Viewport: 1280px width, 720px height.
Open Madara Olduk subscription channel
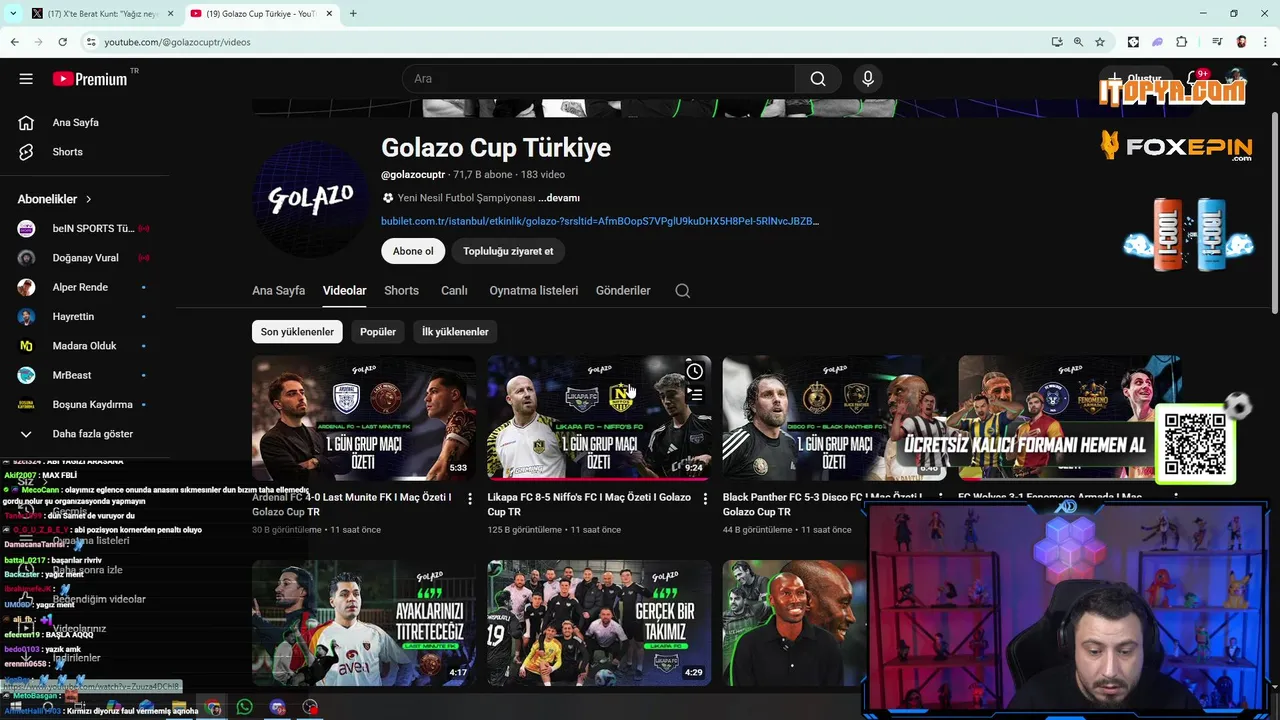pos(84,346)
